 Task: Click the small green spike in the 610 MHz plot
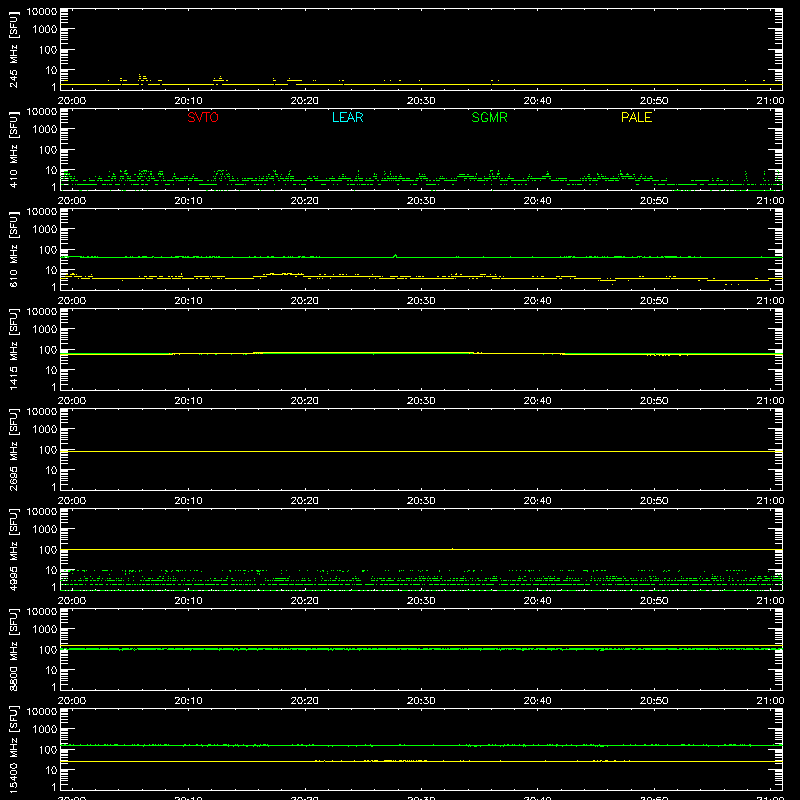(395, 256)
